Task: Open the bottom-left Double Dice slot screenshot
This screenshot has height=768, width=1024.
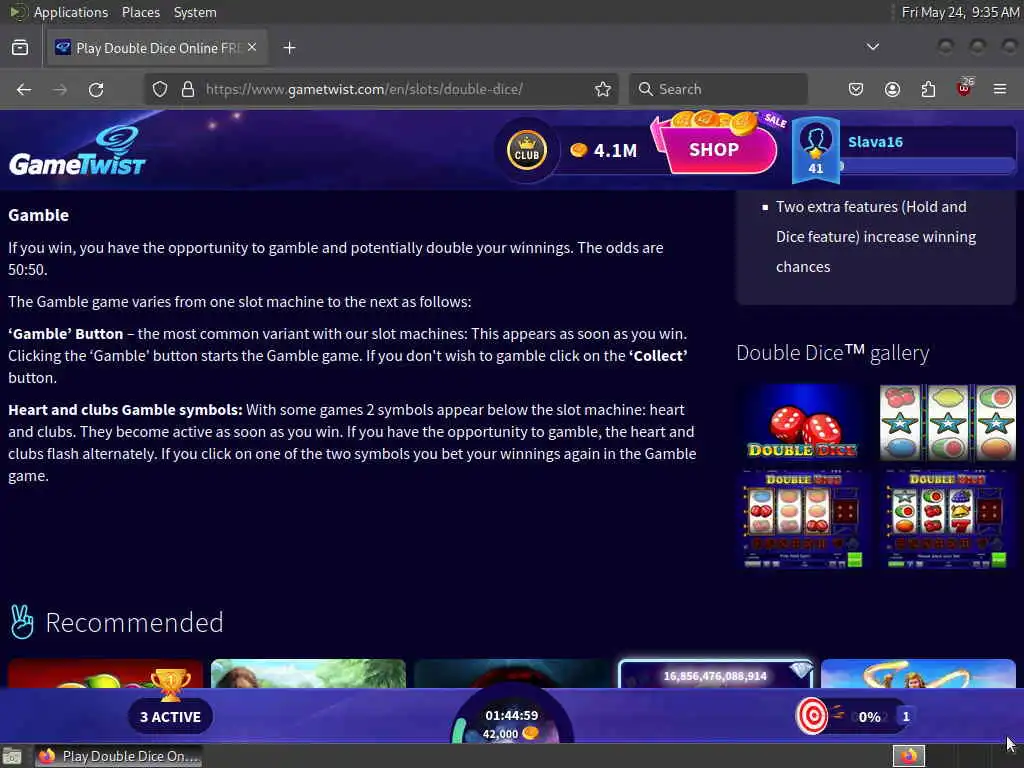Action: (x=803, y=520)
